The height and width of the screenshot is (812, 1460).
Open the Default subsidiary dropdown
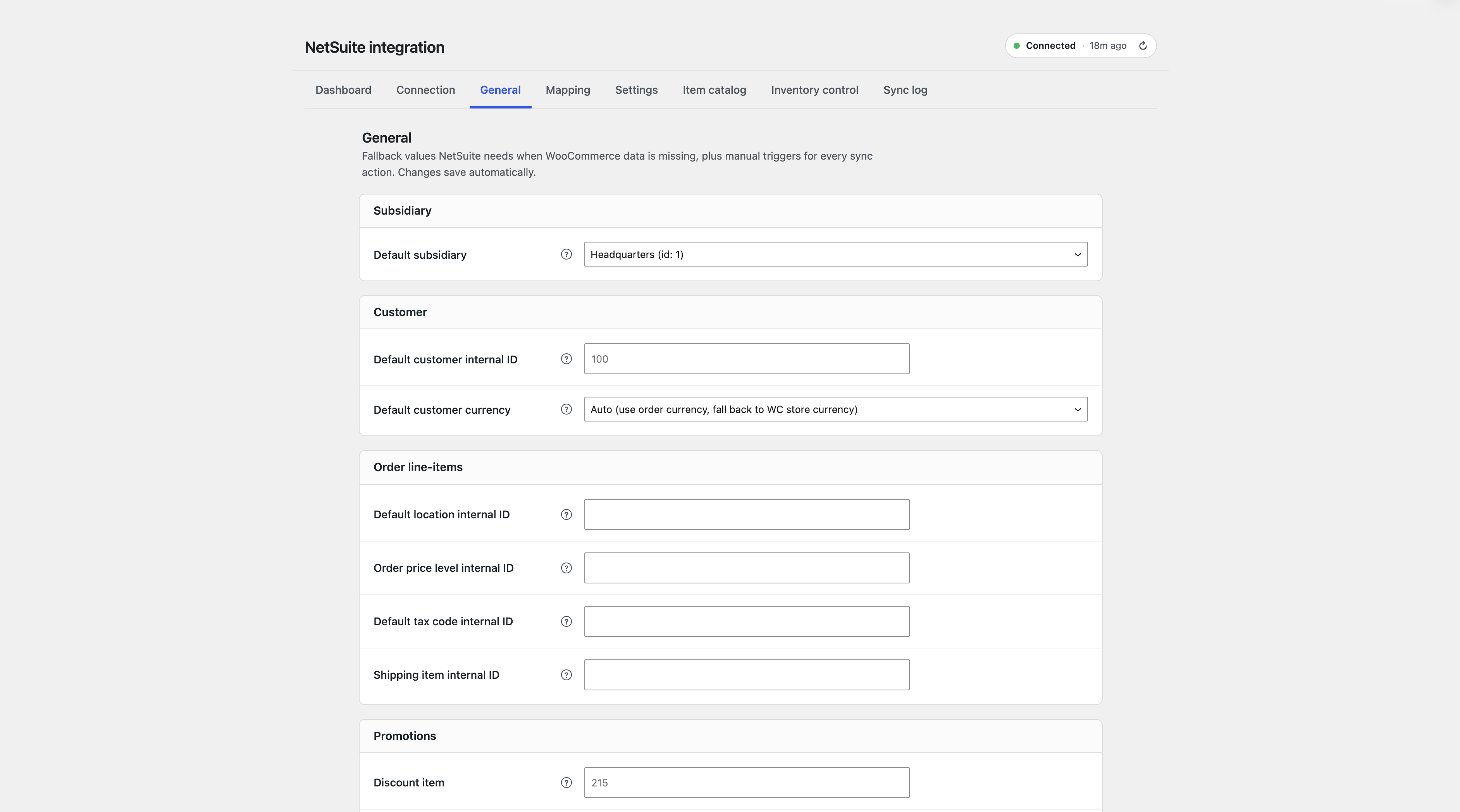[x=835, y=255]
